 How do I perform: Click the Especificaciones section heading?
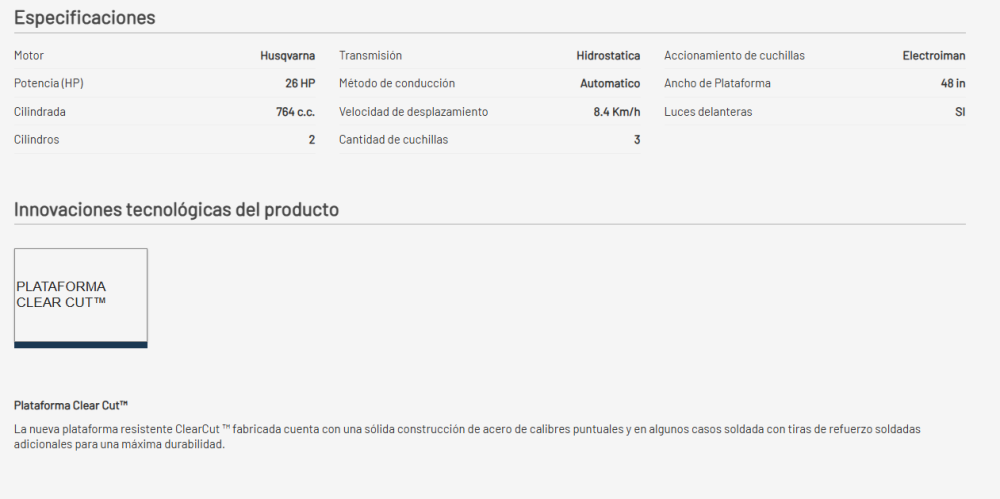coord(85,18)
